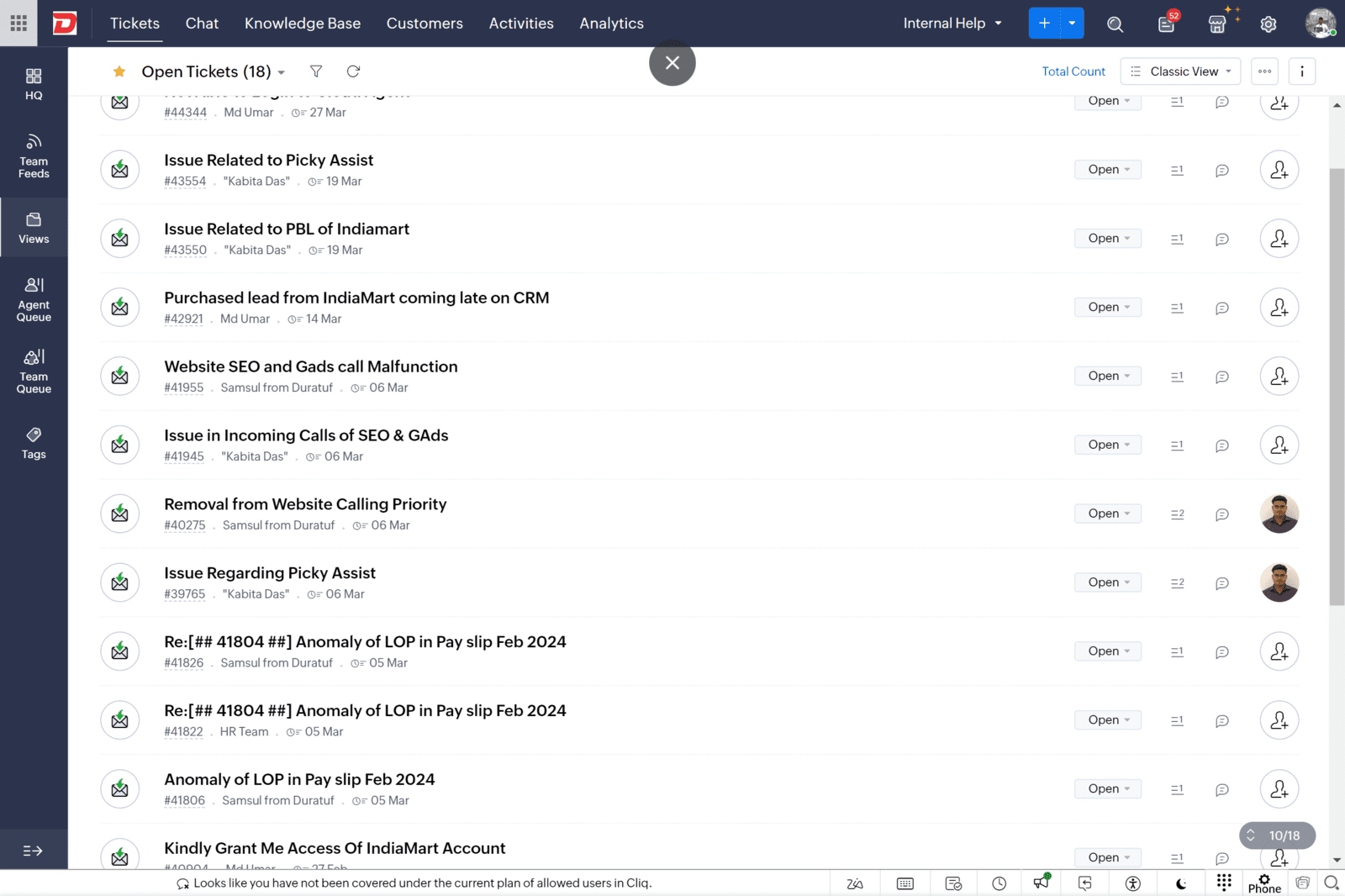
Task: Open assignee avatar for Issue Regarding Picky Assist
Action: tap(1279, 582)
